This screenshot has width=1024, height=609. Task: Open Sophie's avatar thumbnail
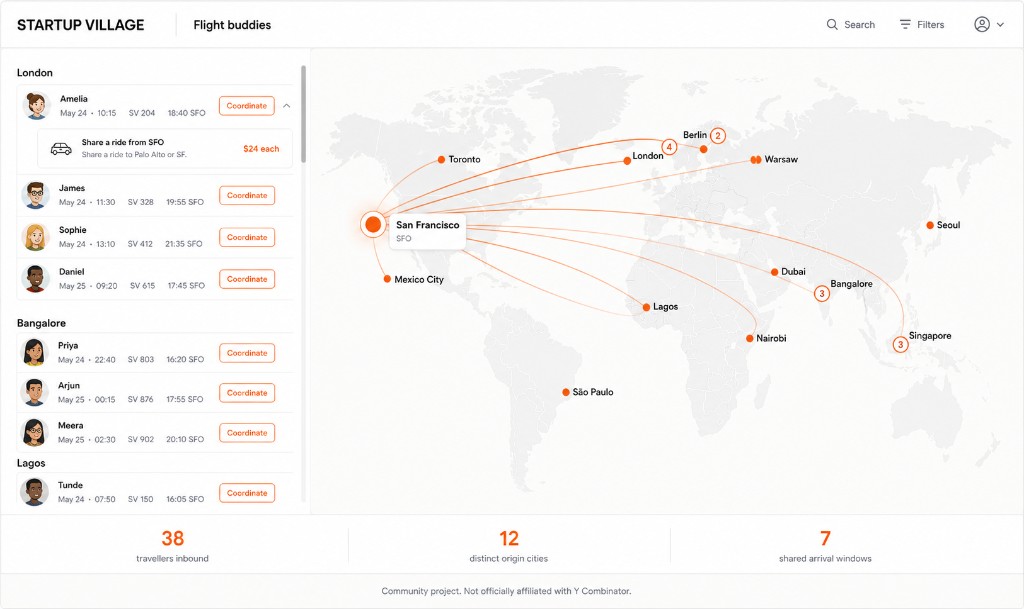point(35,237)
